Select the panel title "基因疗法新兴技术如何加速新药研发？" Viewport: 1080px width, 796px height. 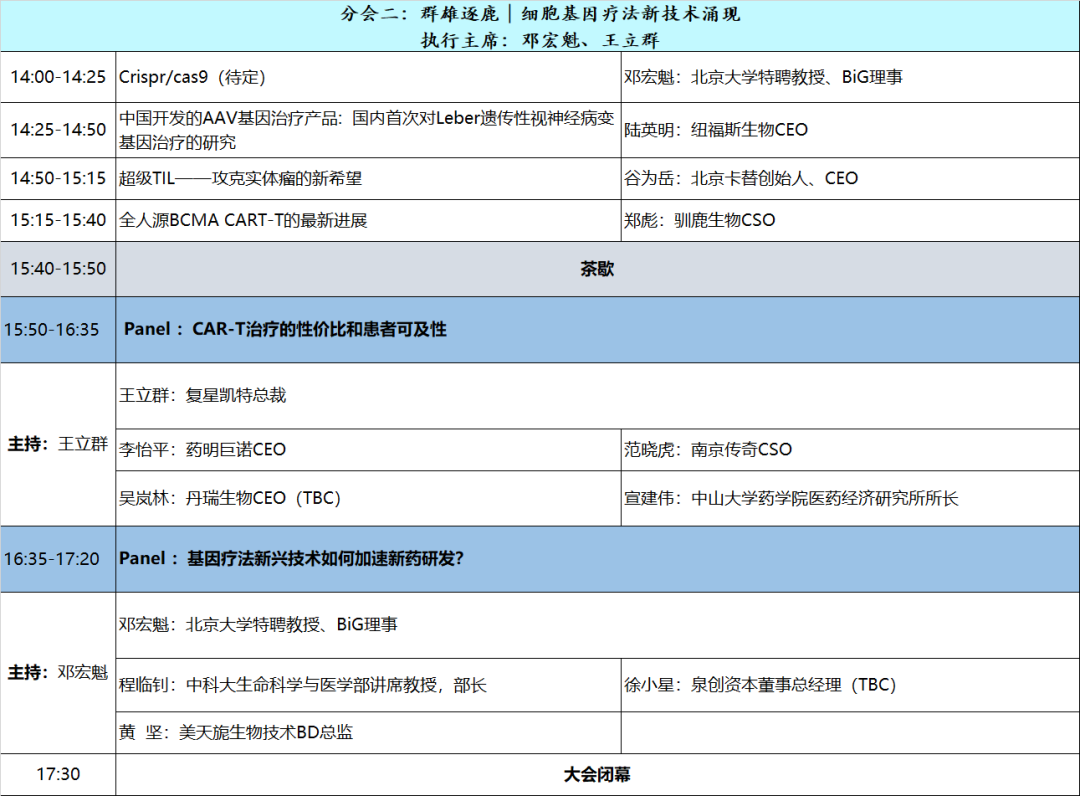(326, 558)
